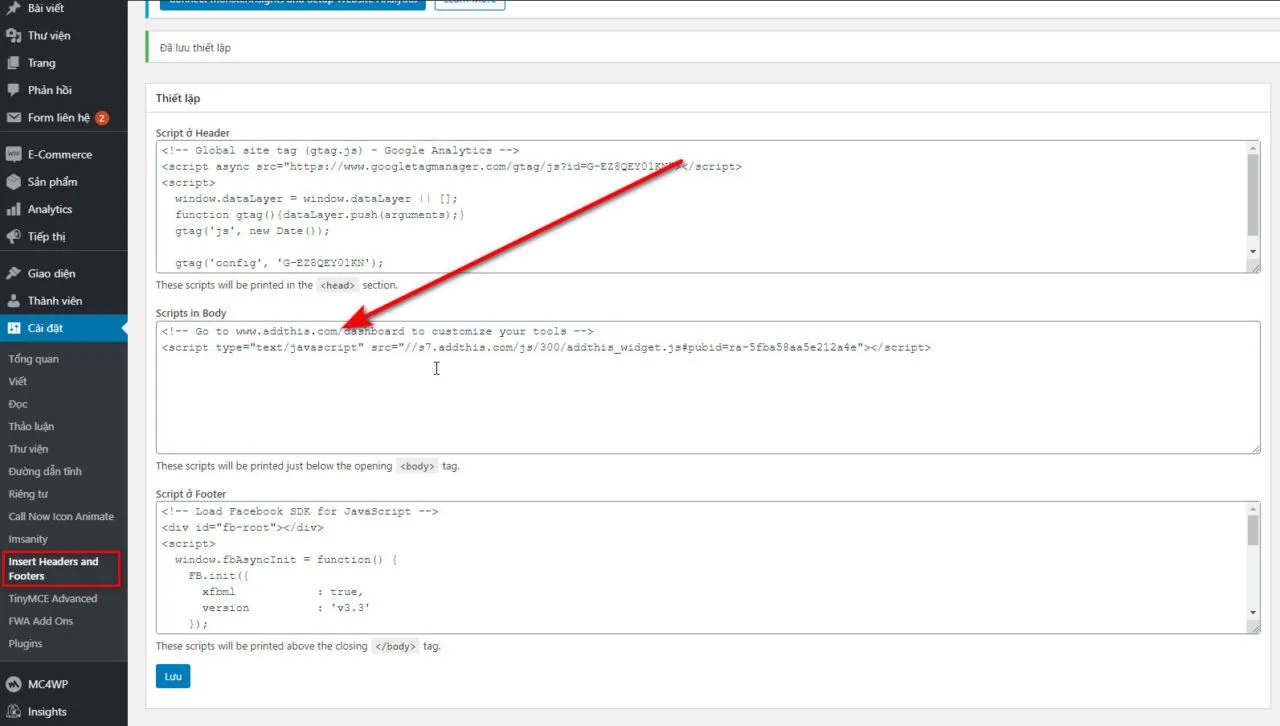Click the </body> code tag in help text
Screen dimensions: 1280x726
[x=395, y=646]
